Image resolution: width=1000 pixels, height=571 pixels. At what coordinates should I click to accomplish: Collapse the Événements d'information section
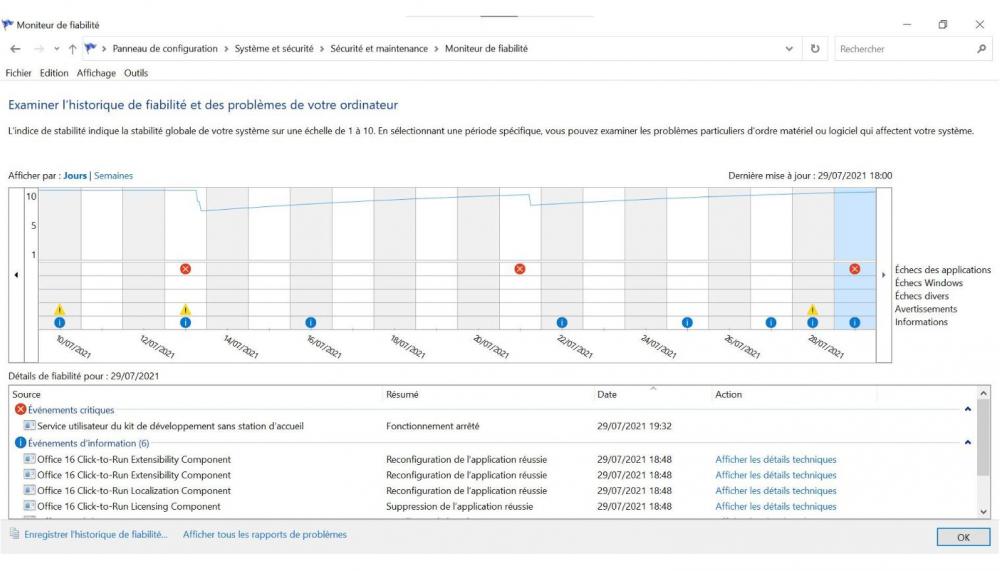(967, 442)
